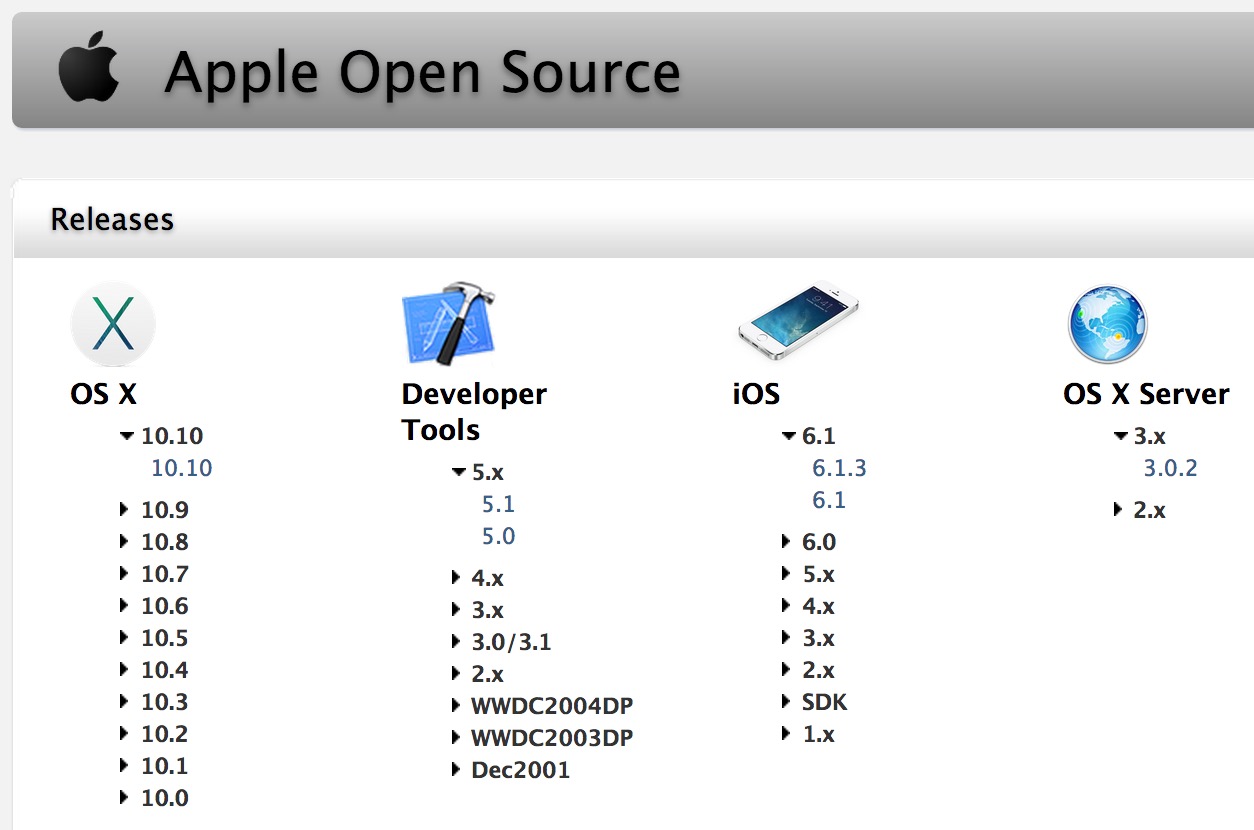This screenshot has width=1254, height=830.
Task: Click the OS X category icon
Action: [x=113, y=323]
